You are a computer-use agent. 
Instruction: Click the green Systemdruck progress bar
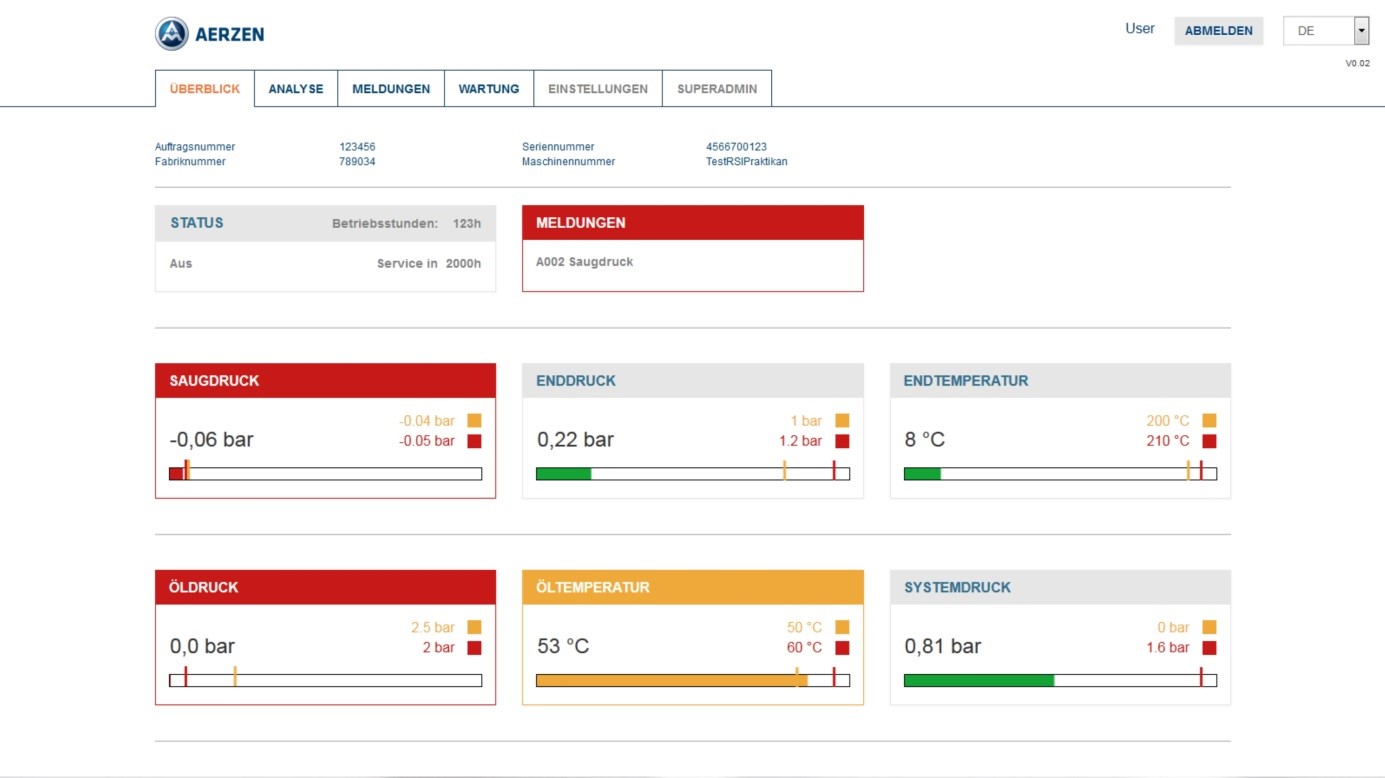point(980,679)
